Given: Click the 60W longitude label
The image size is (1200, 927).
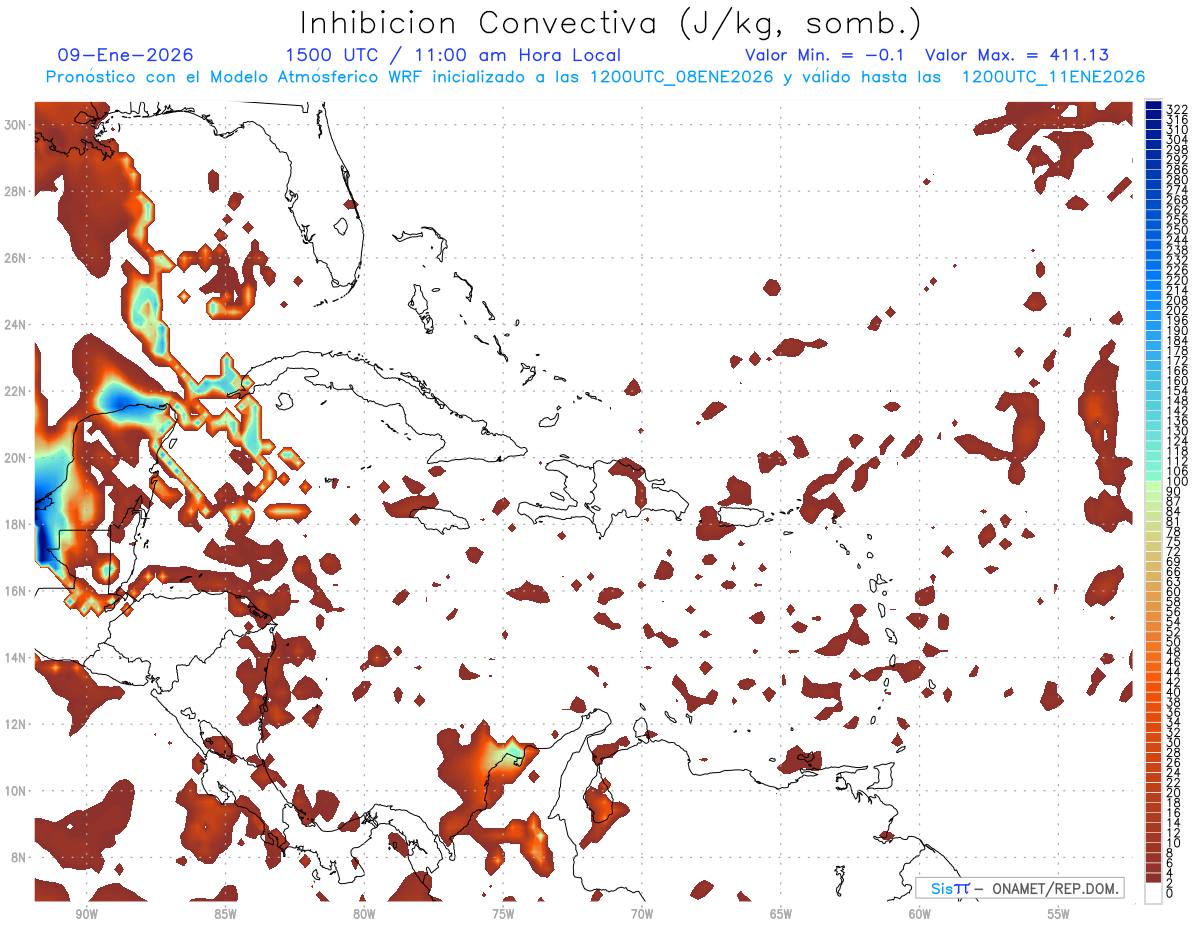Looking at the screenshot, I should [x=920, y=915].
